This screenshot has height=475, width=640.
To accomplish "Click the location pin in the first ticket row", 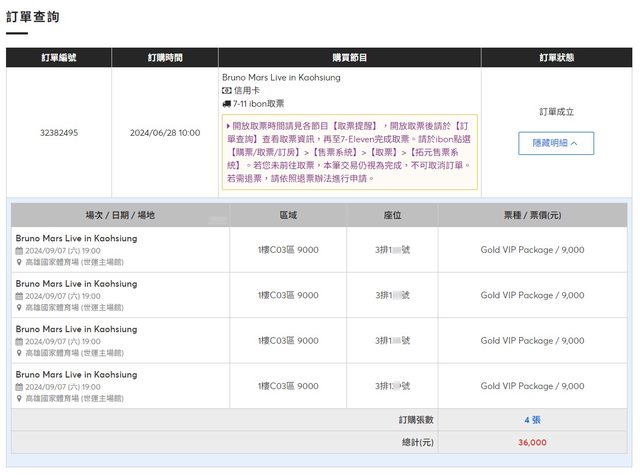I will point(20,263).
